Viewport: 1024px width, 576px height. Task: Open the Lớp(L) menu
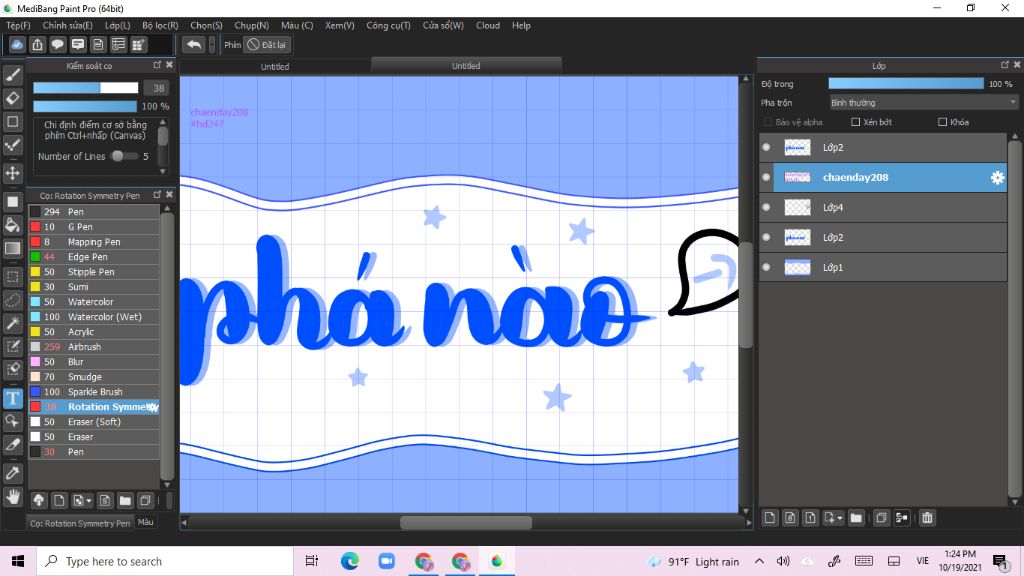point(118,25)
